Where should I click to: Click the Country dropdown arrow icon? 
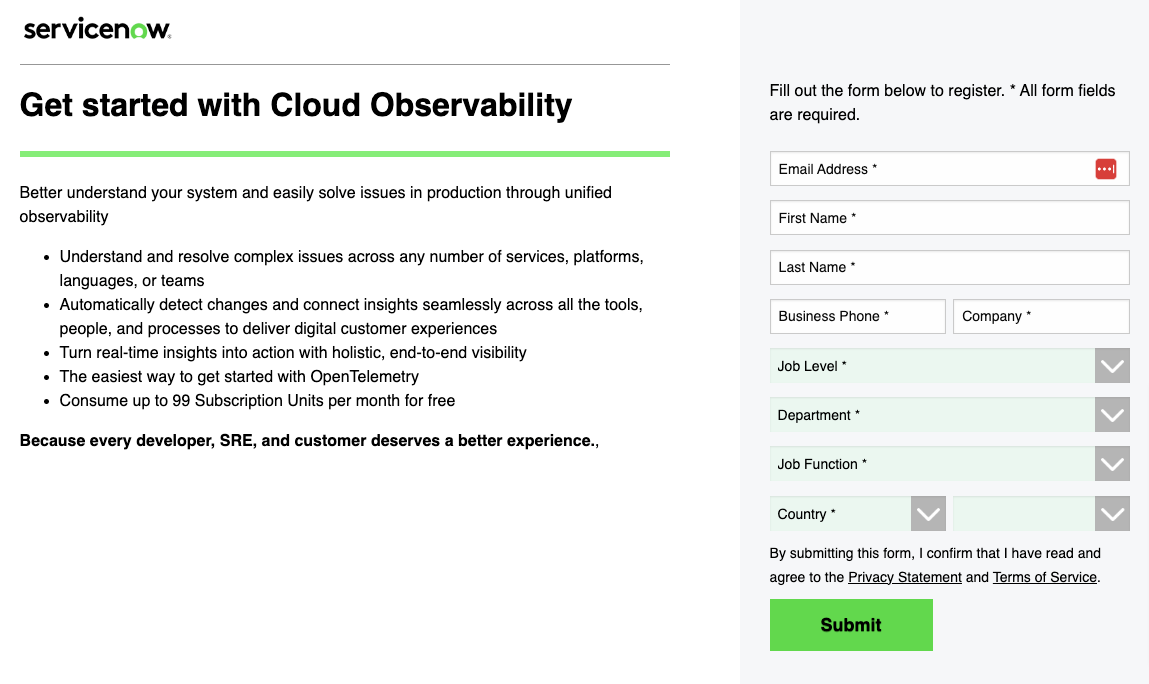pyautogui.click(x=927, y=513)
